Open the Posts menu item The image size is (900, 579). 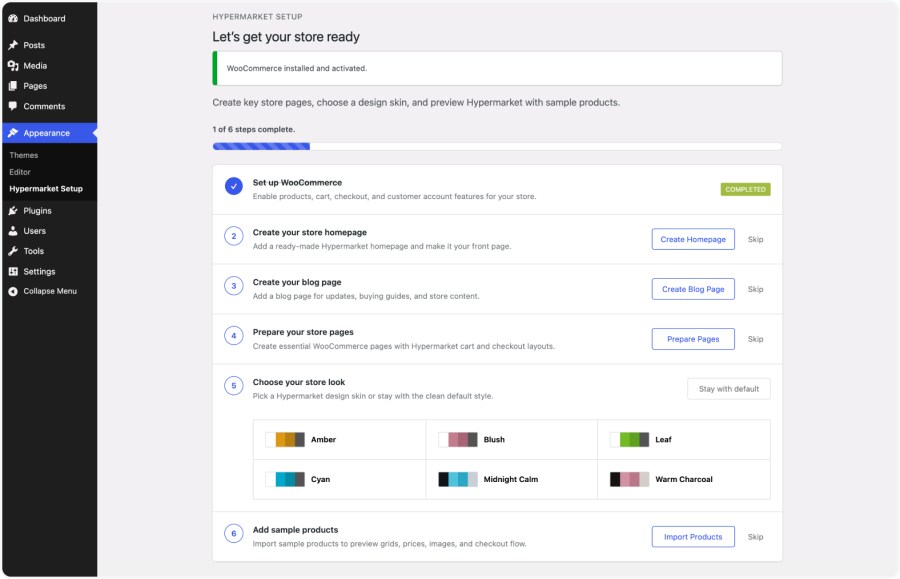(x=49, y=45)
